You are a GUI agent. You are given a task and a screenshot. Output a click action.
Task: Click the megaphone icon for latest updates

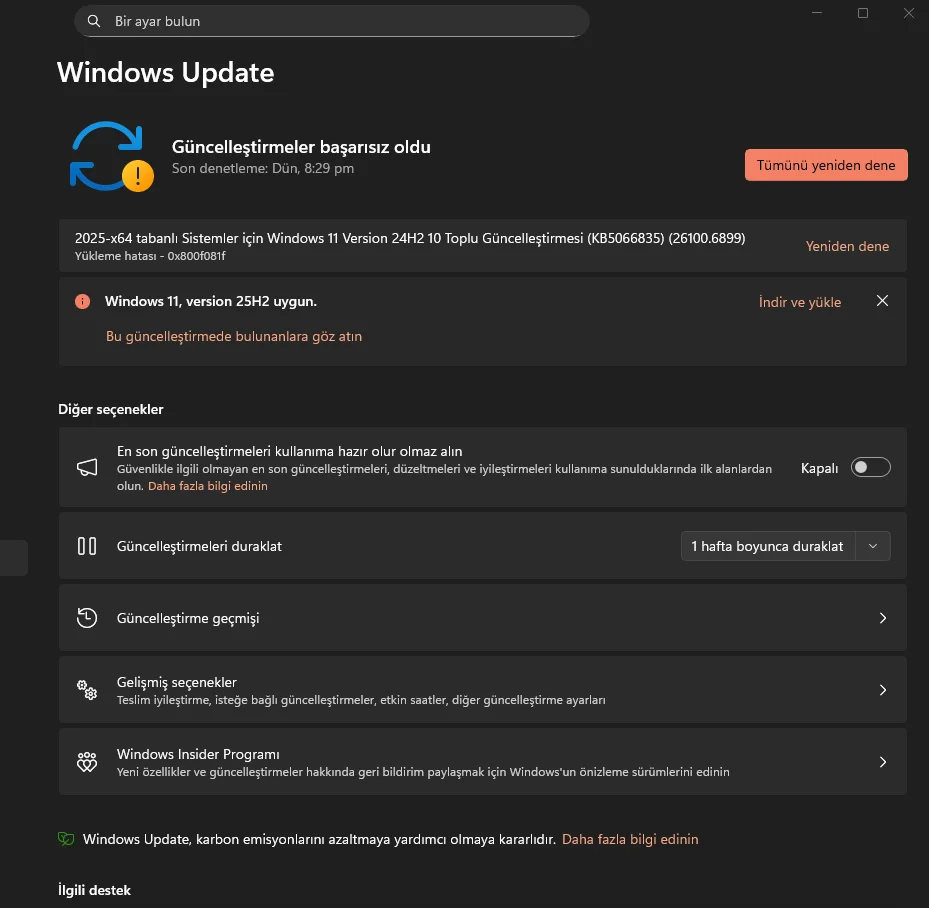coord(87,468)
